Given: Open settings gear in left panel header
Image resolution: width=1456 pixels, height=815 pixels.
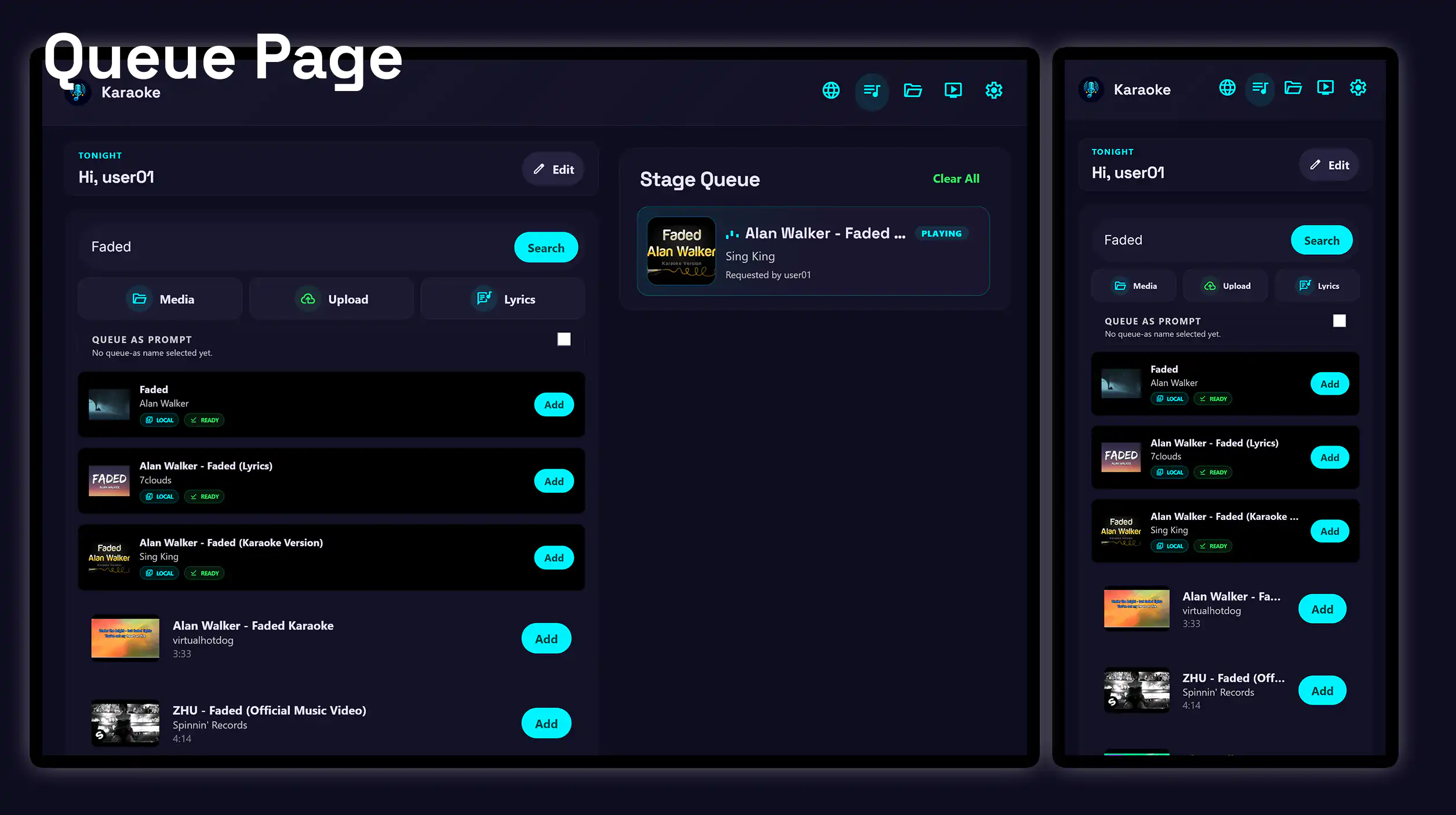Looking at the screenshot, I should [x=994, y=90].
